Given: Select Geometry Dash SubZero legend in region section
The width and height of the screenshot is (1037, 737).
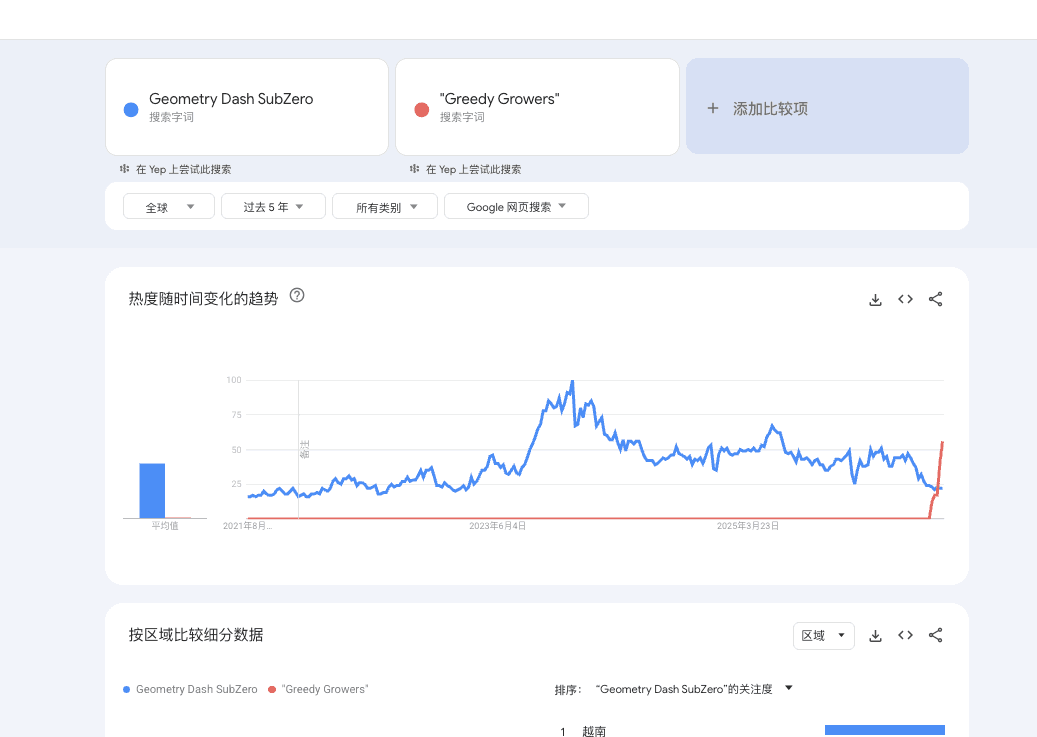Looking at the screenshot, I should [190, 689].
